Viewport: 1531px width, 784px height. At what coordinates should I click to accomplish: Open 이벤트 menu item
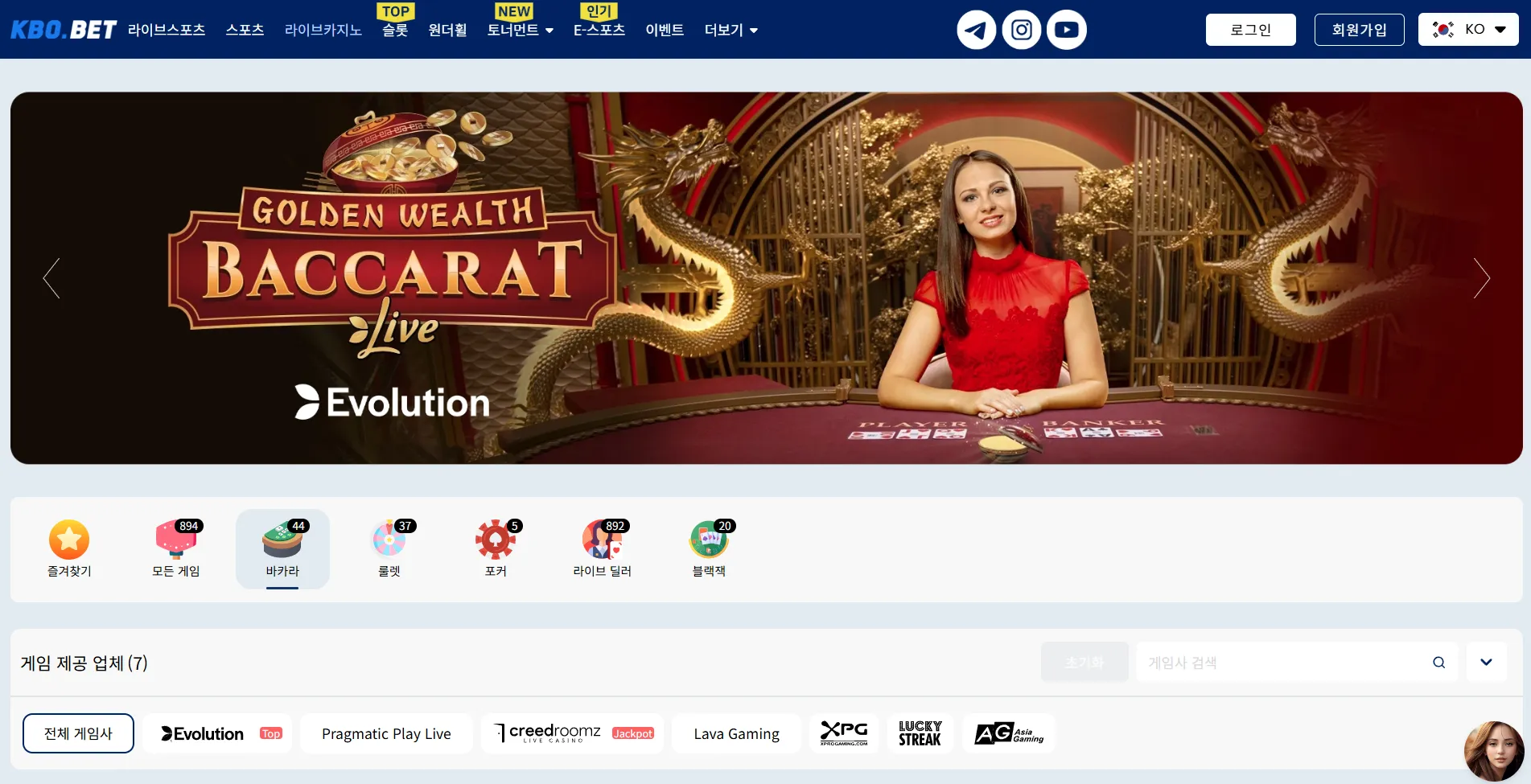(665, 30)
